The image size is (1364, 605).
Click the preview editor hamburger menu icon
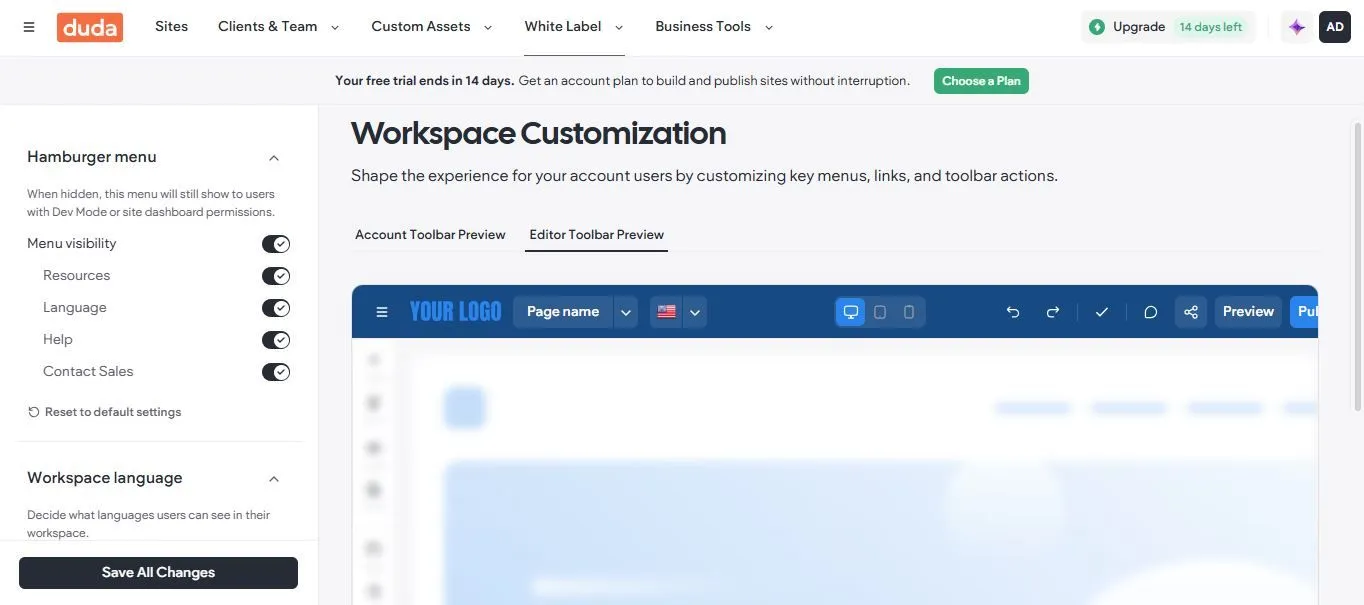tap(381, 312)
